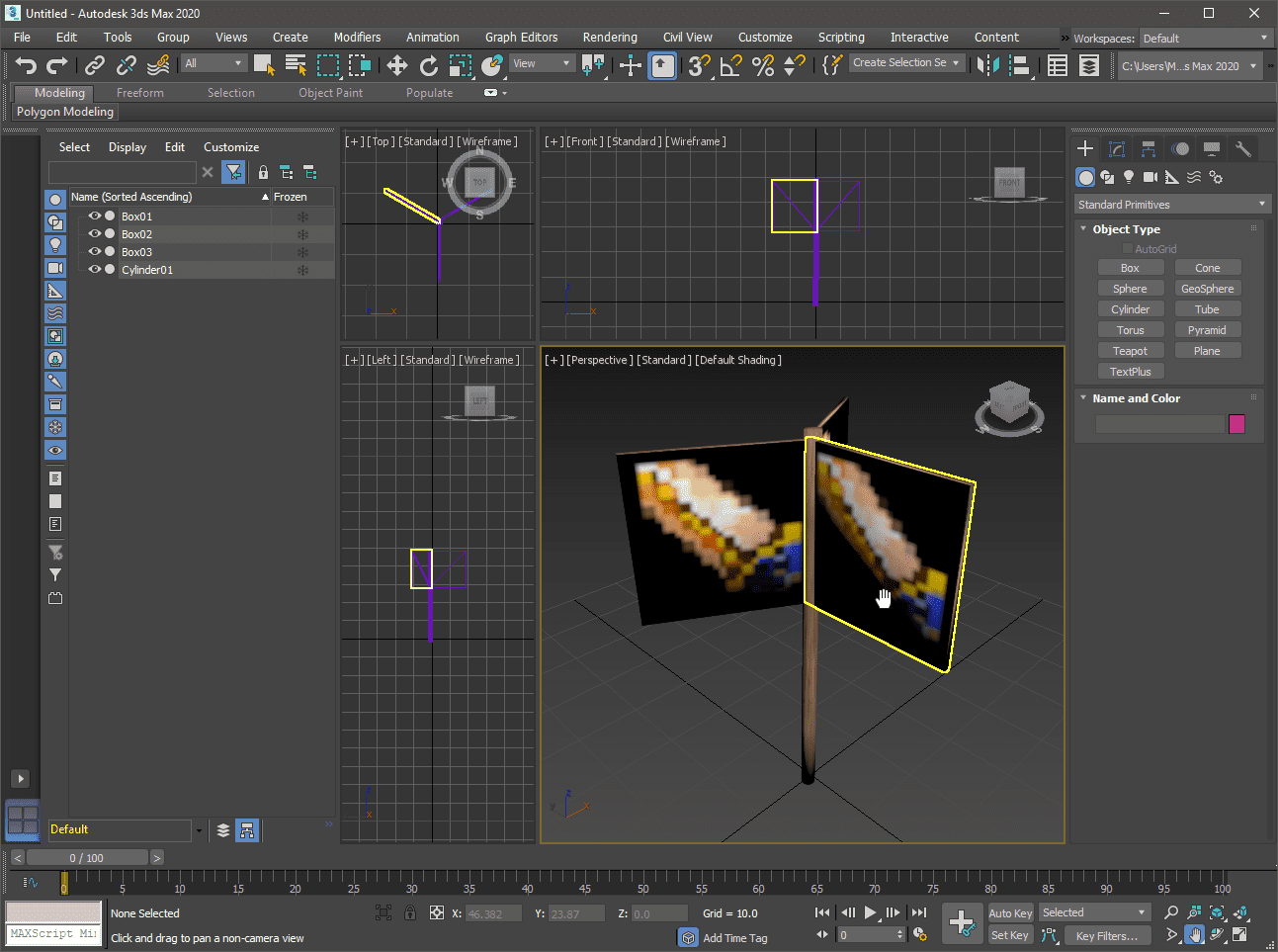Open the Utilities wrench panel icon
The width and height of the screenshot is (1278, 952).
tap(1243, 148)
